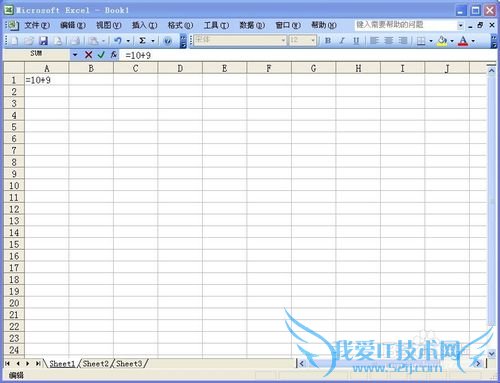Open the 插入 (Insert) menu
The height and width of the screenshot is (383, 500).
coord(144,25)
